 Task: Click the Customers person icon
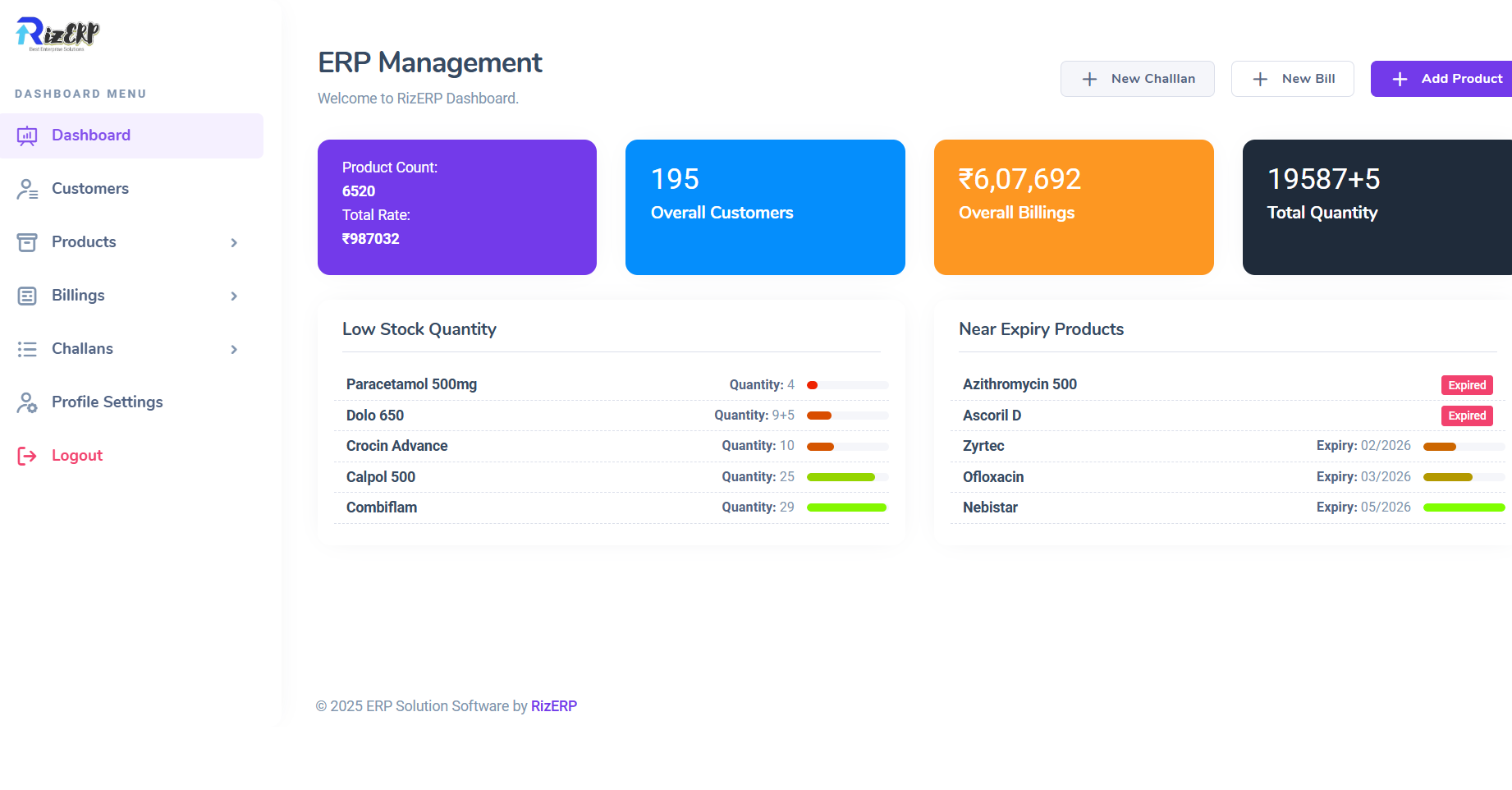click(27, 189)
